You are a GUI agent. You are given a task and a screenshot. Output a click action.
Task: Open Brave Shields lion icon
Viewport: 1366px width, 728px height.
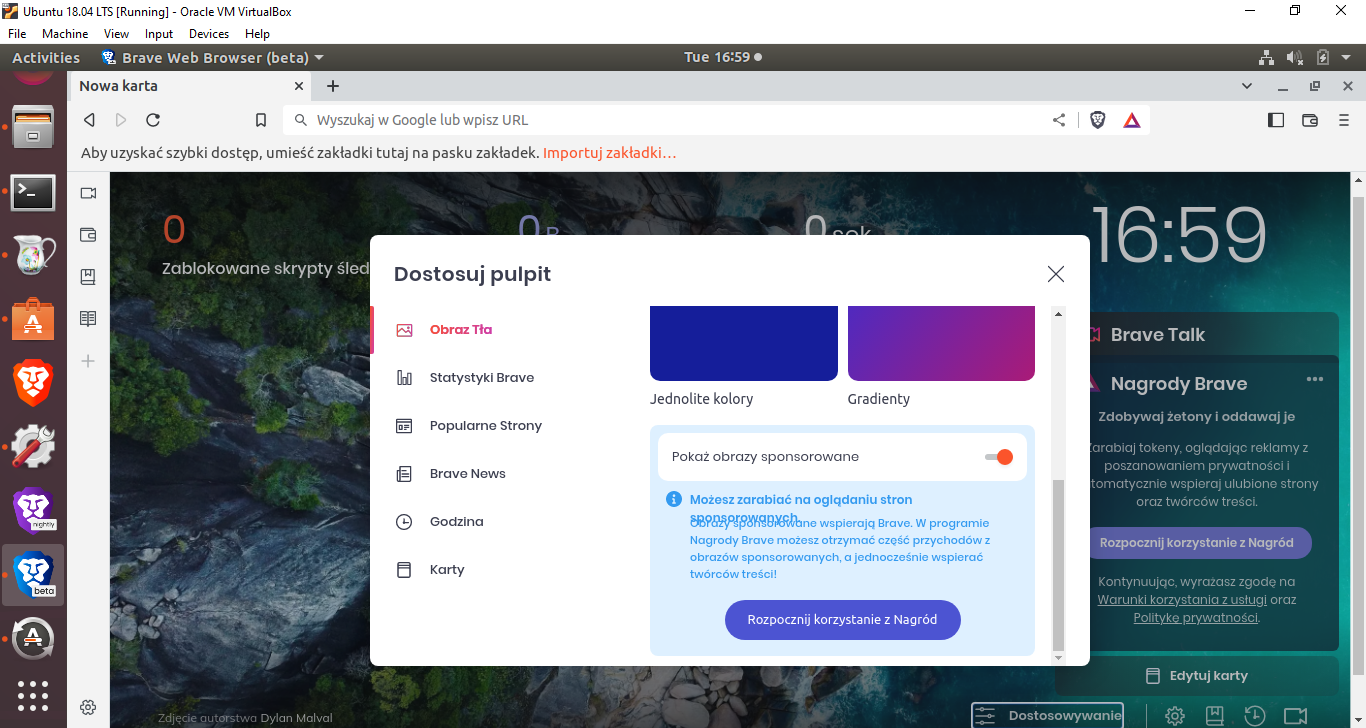pos(1098,120)
